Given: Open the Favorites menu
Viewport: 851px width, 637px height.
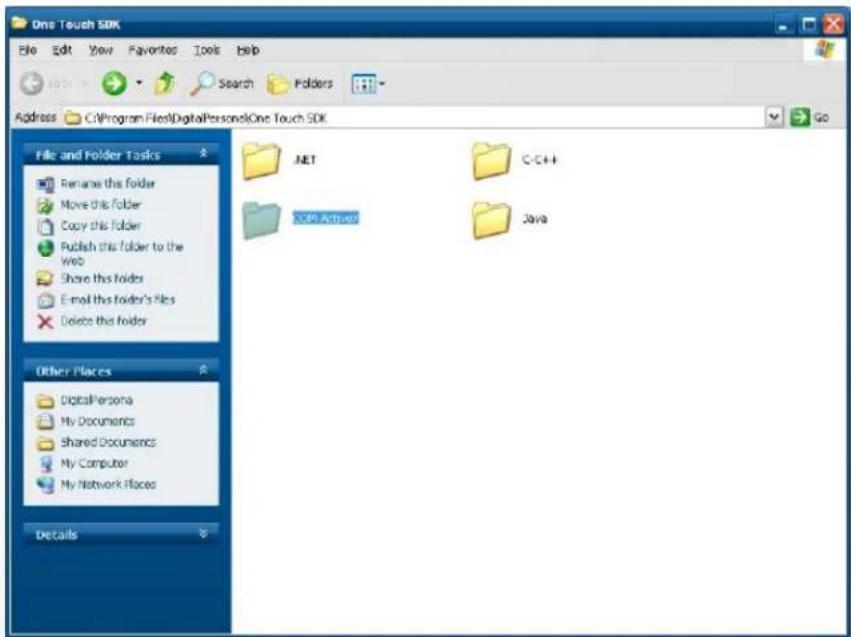Looking at the screenshot, I should pos(153,50).
